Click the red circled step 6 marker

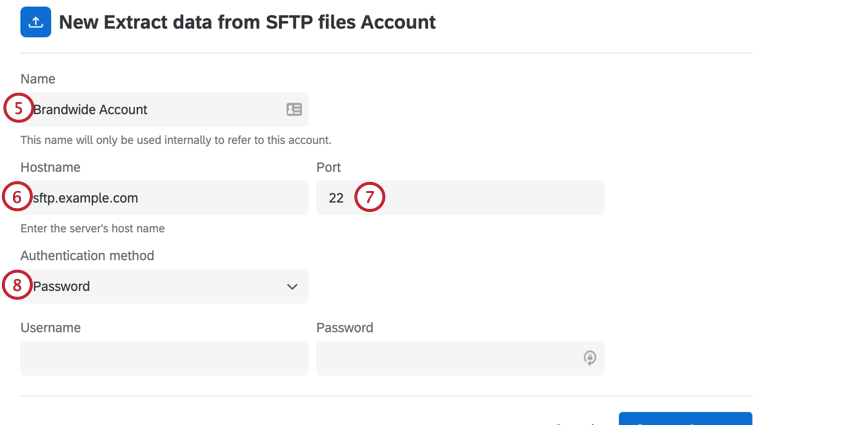[x=17, y=197]
